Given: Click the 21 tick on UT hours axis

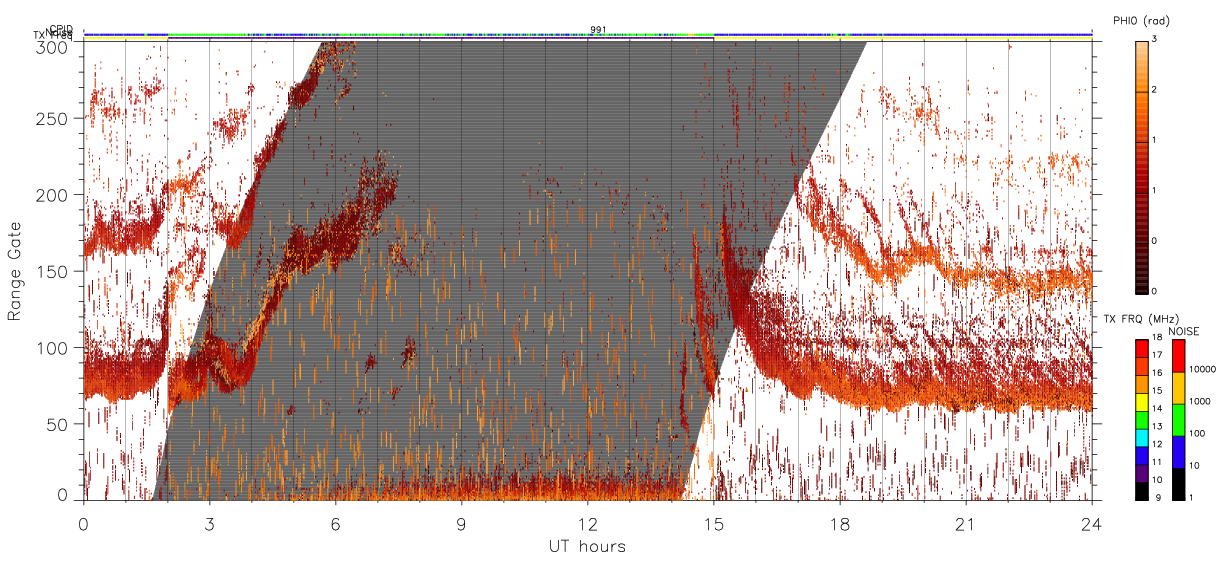Looking at the screenshot, I should (966, 524).
